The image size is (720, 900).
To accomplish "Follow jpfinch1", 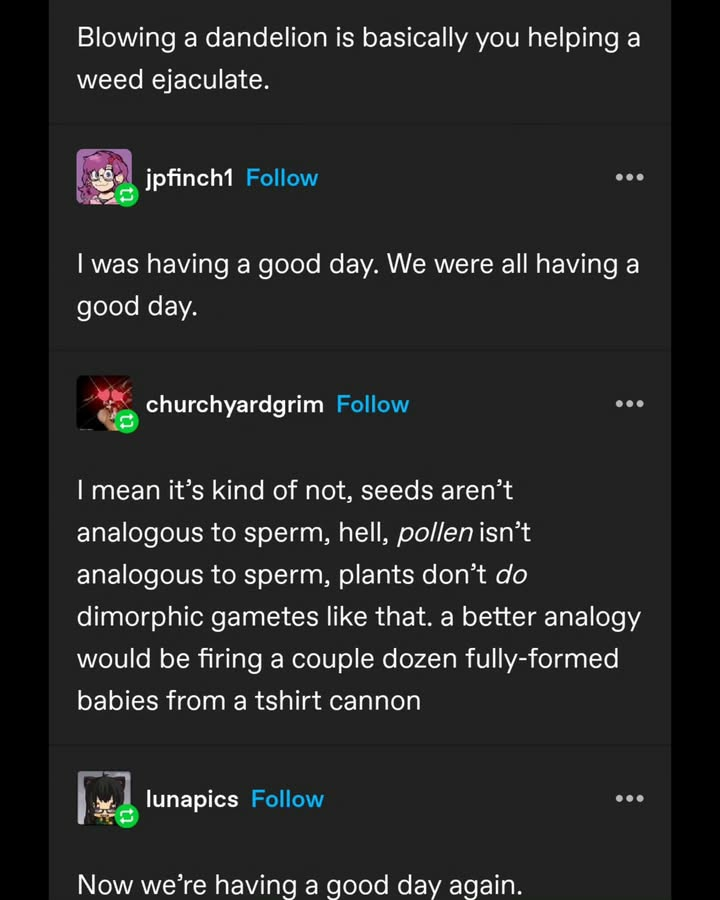I will pyautogui.click(x=282, y=178).
